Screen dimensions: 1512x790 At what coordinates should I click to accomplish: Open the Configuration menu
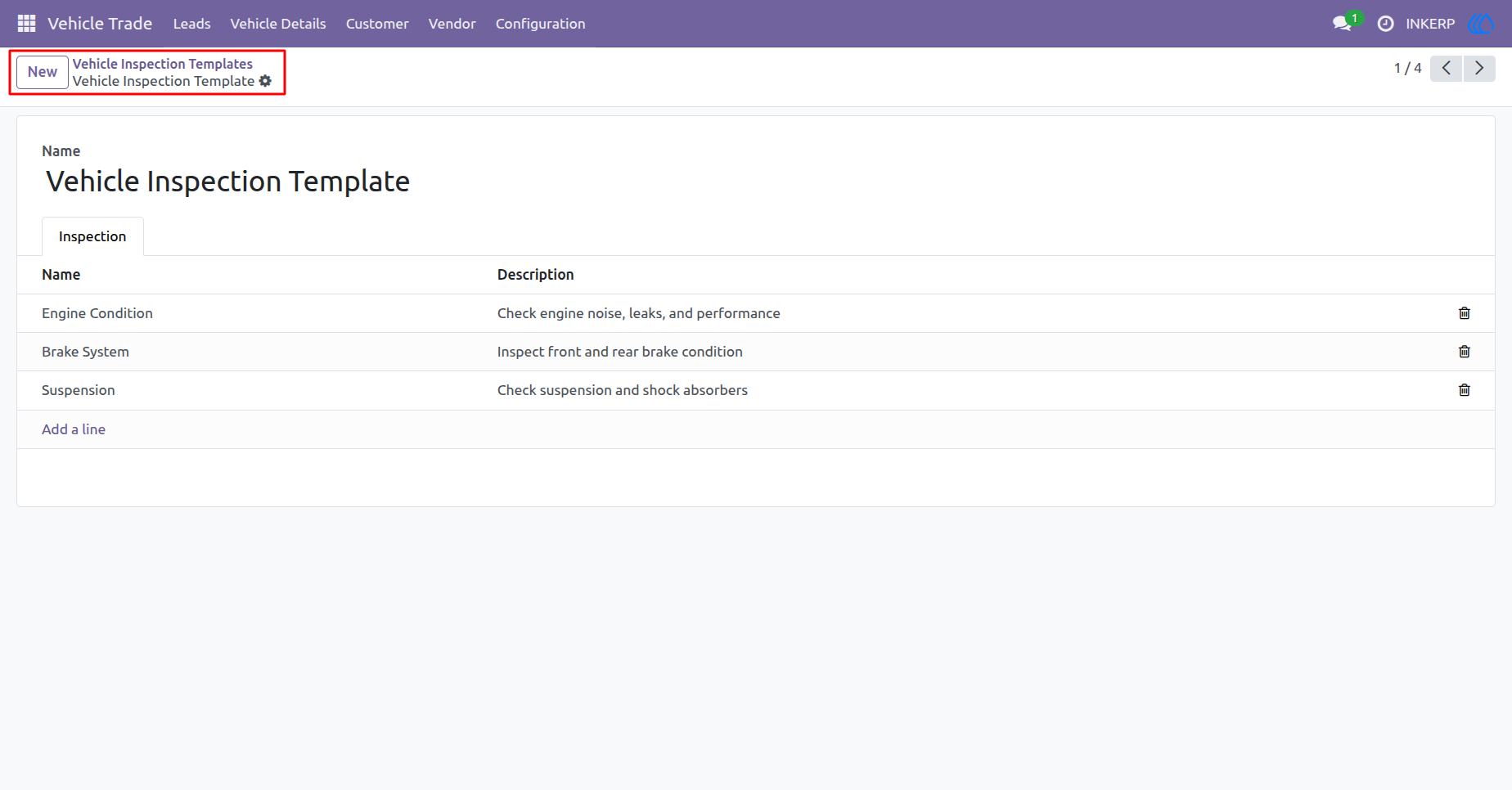coord(541,24)
